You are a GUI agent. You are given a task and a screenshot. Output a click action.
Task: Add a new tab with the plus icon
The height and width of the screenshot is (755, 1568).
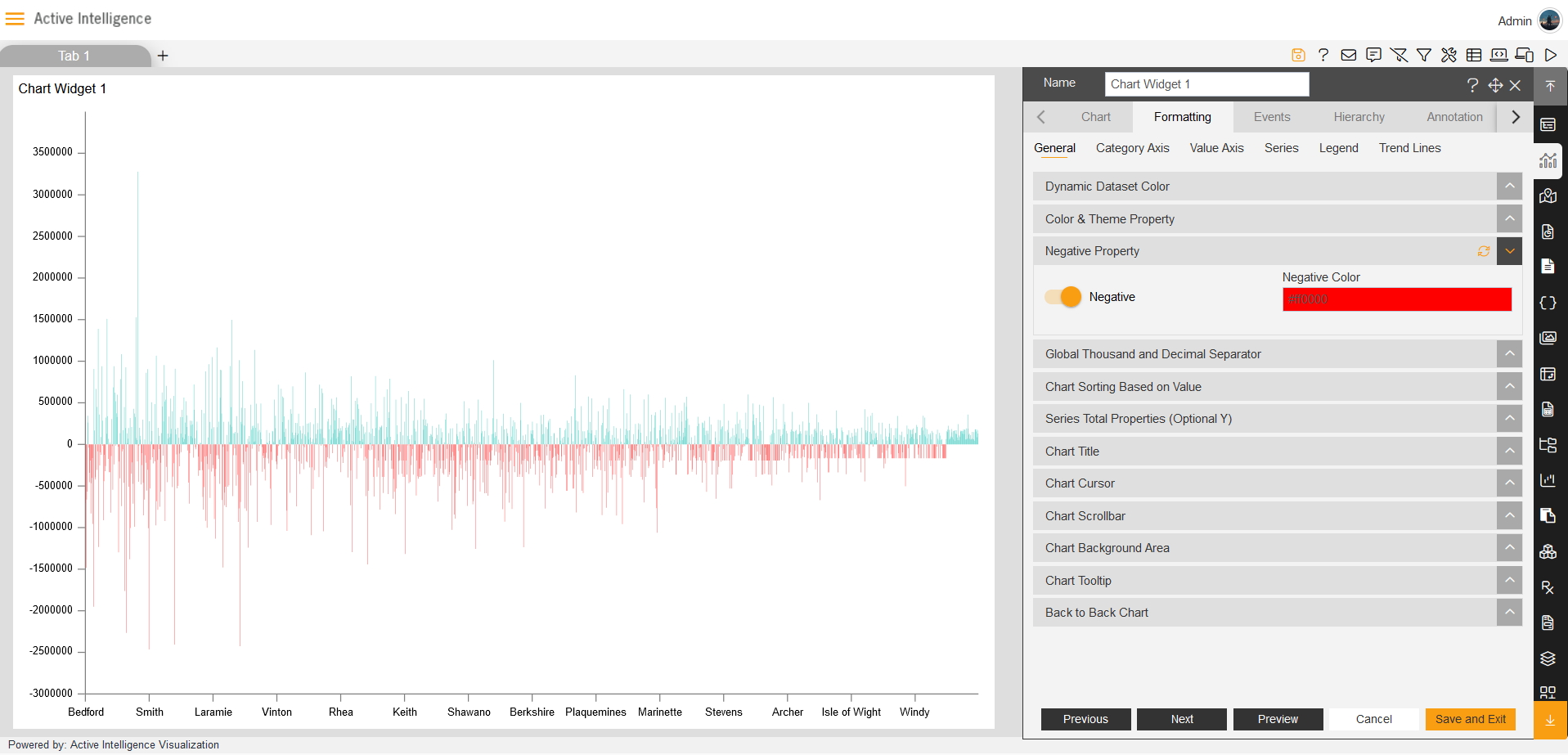pos(163,56)
